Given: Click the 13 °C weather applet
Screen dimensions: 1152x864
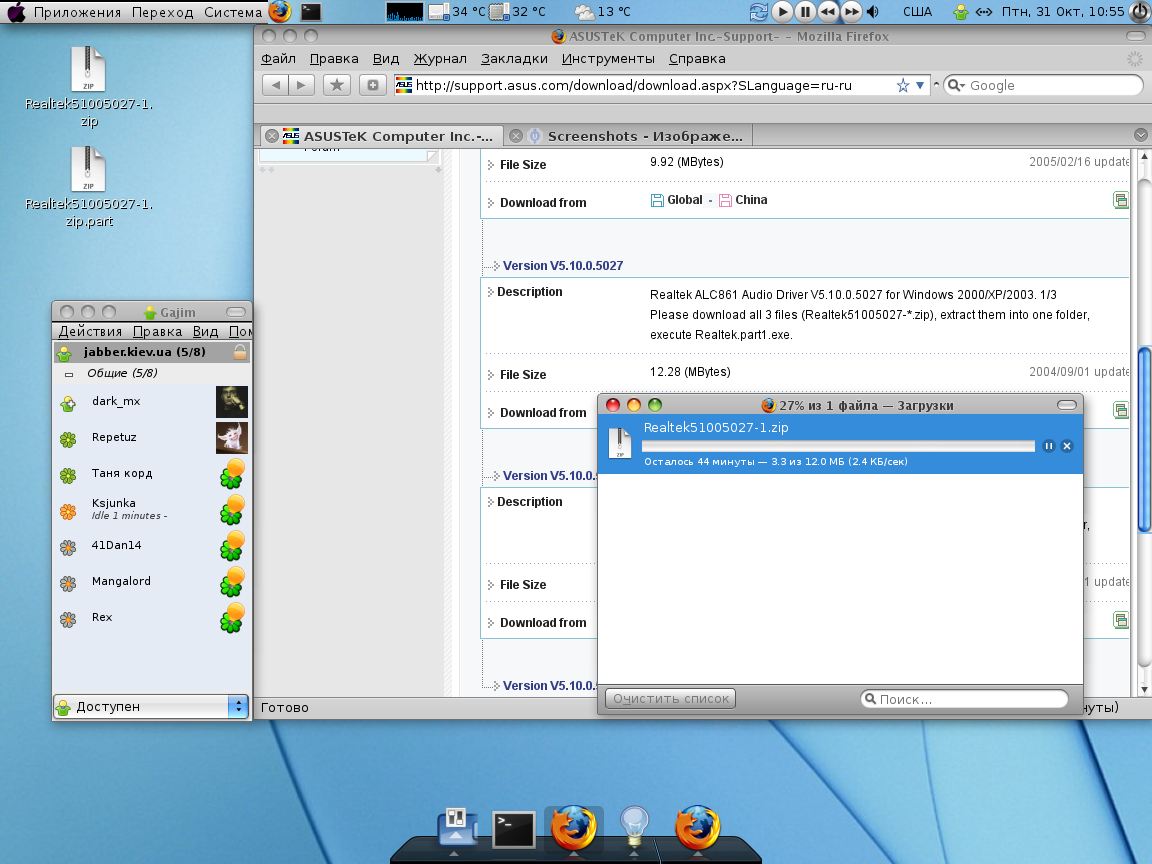Looking at the screenshot, I should (603, 12).
